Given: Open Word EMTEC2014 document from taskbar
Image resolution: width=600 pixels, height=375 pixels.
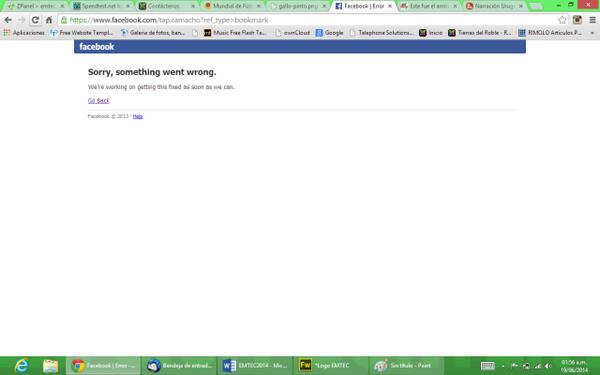Looking at the screenshot, I should point(255,366).
